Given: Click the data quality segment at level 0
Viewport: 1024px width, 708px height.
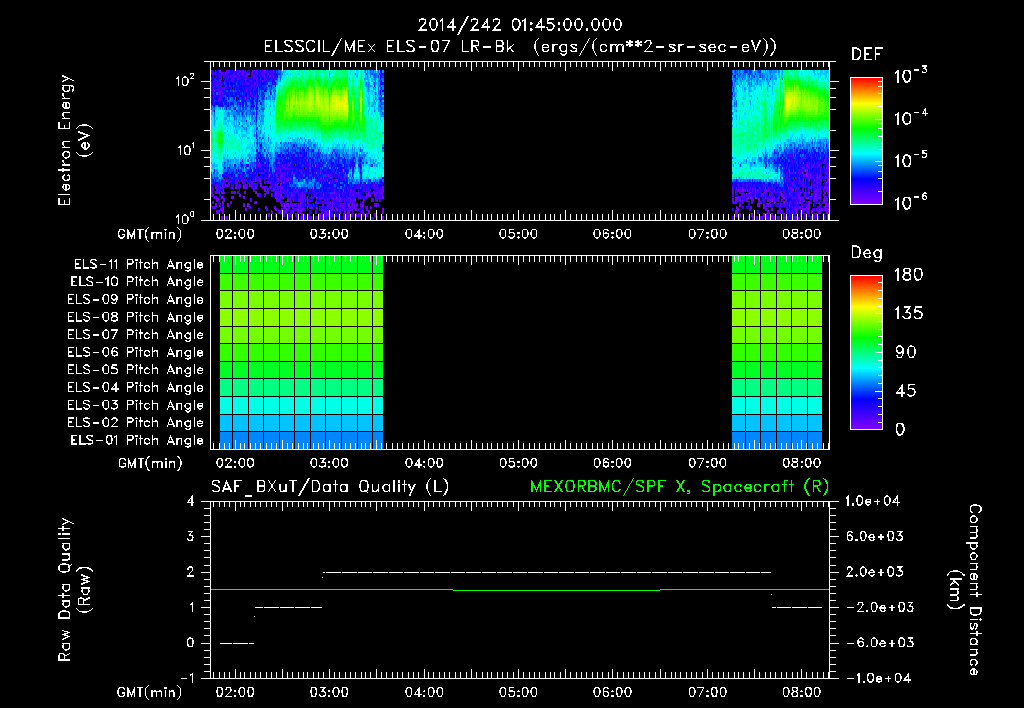Looking at the screenshot, I should [x=236, y=643].
